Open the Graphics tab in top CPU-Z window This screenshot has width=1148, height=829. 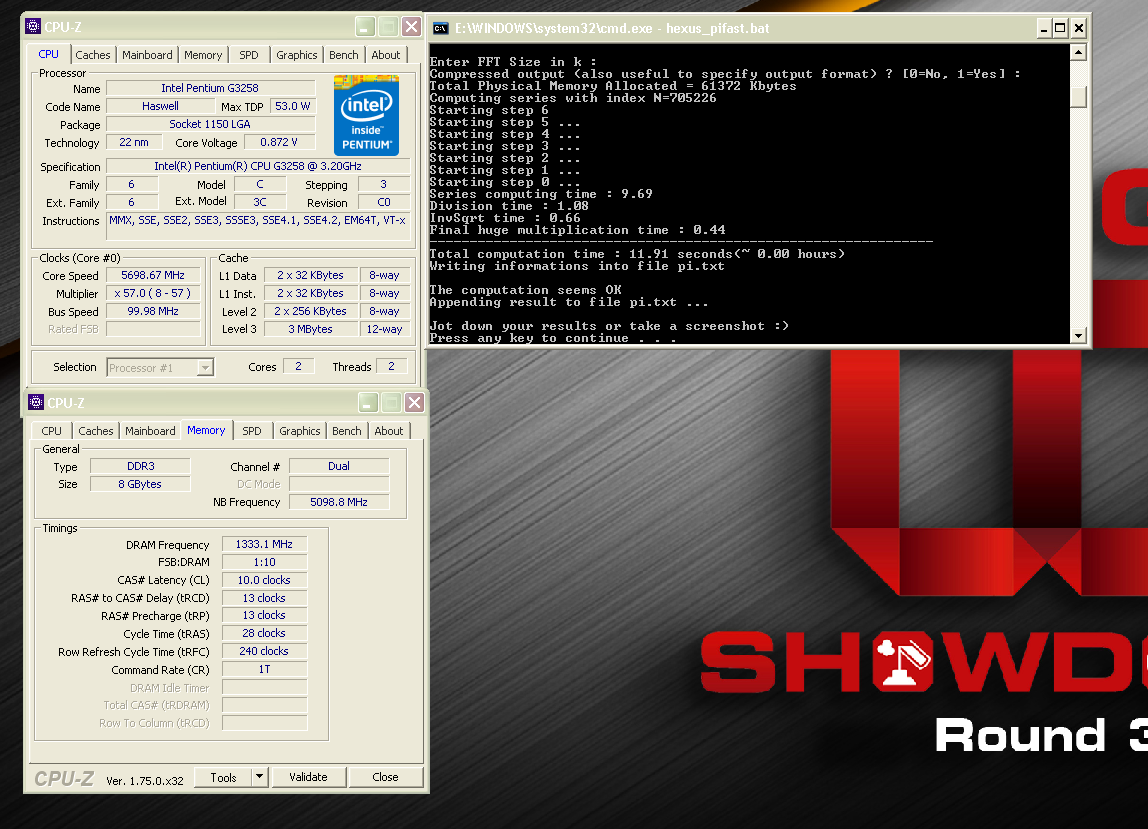coord(297,55)
